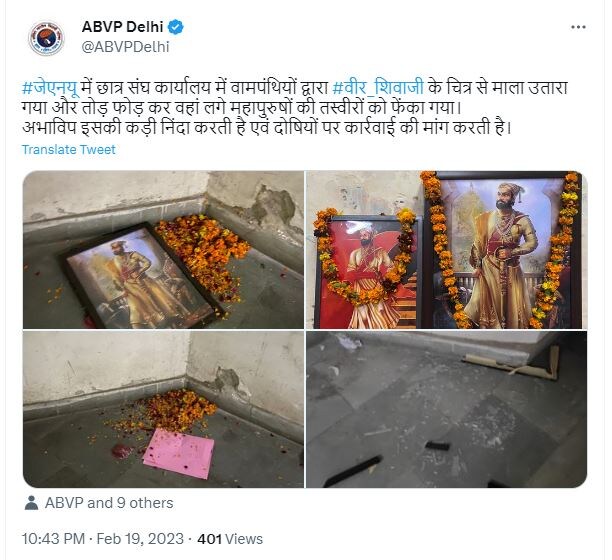This screenshot has width=612, height=560.
Task: Click the small red Shivaji portrait
Action: [x=367, y=272]
